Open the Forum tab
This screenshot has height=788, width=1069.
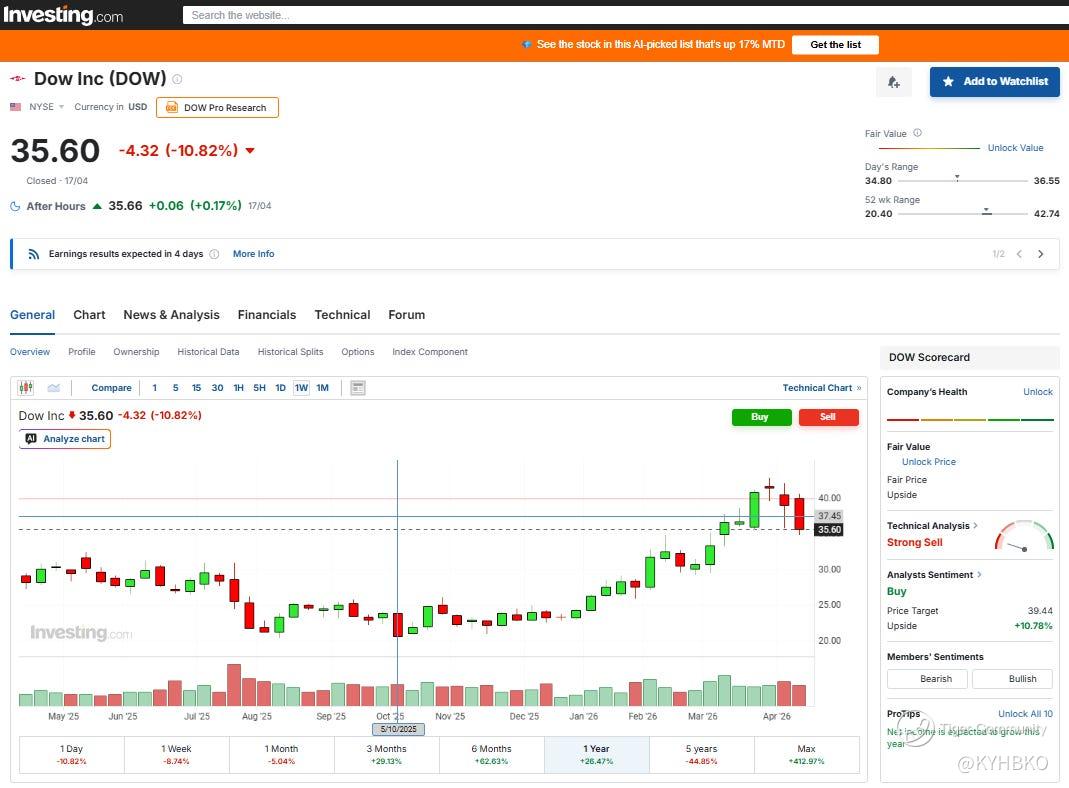[x=406, y=315]
